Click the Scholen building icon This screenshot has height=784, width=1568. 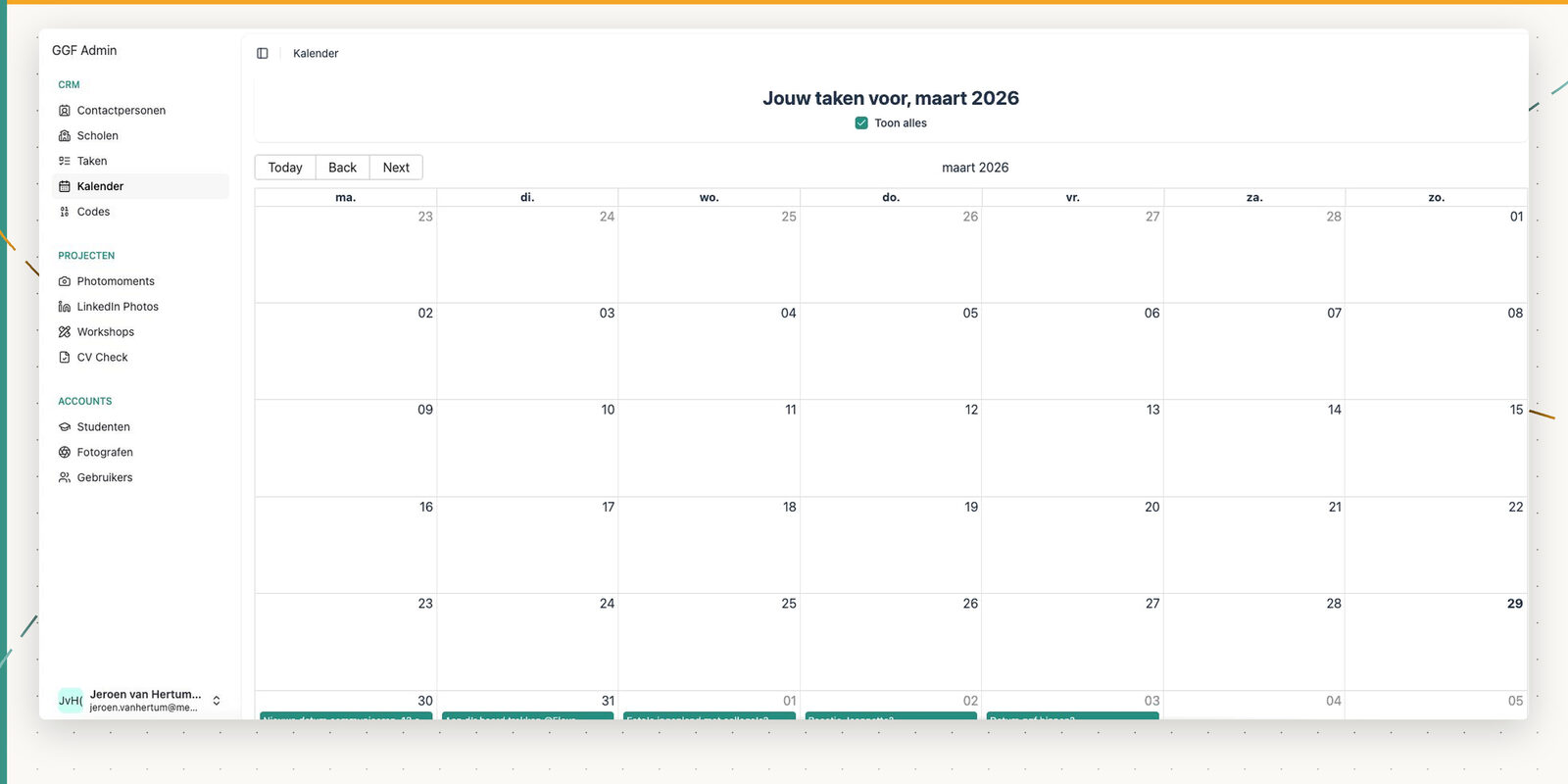click(x=65, y=136)
